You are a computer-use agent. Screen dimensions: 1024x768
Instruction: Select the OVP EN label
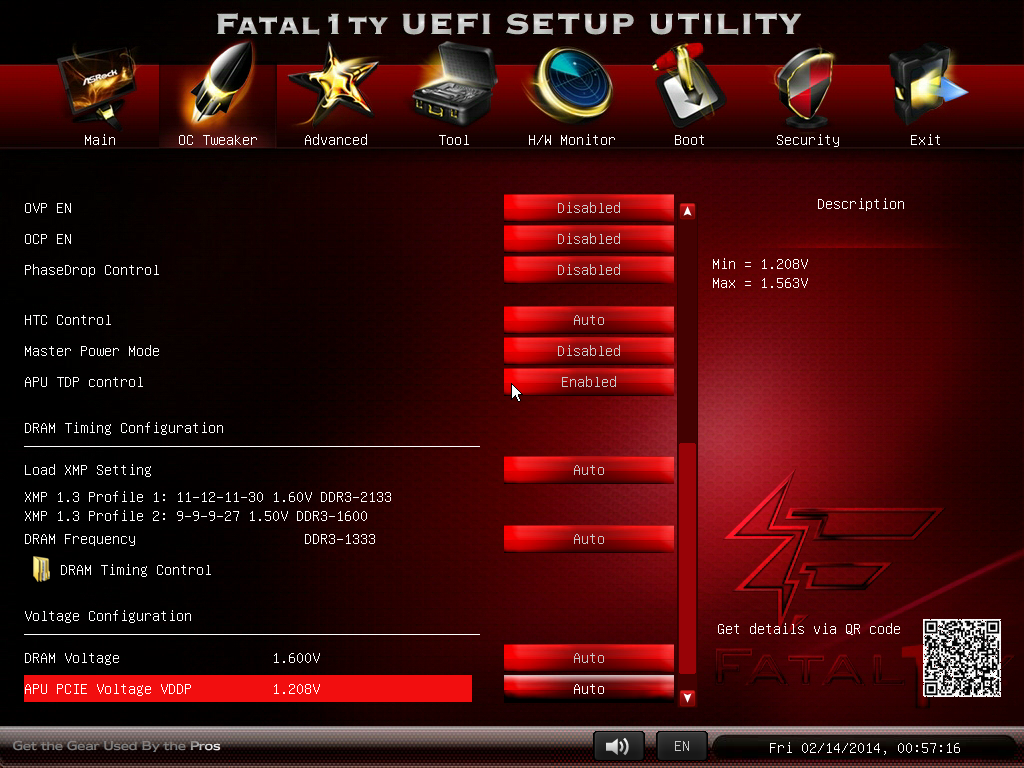(x=48, y=208)
